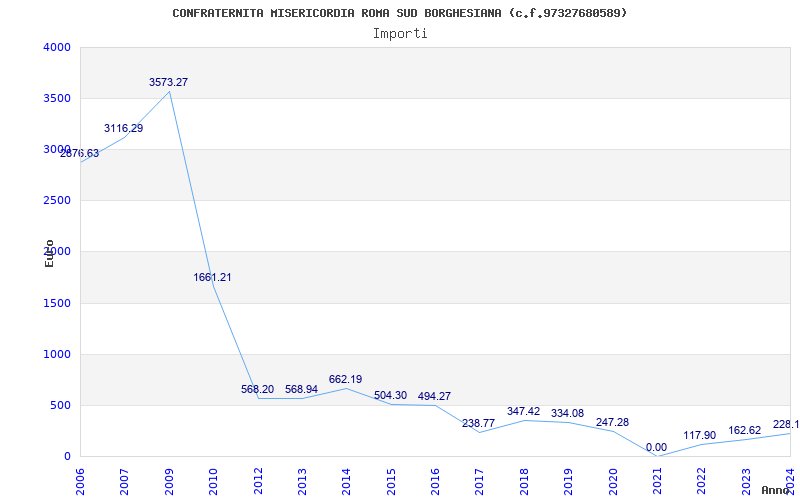
Task: Click the 0 y-axis tick label
Action: (x=67, y=457)
